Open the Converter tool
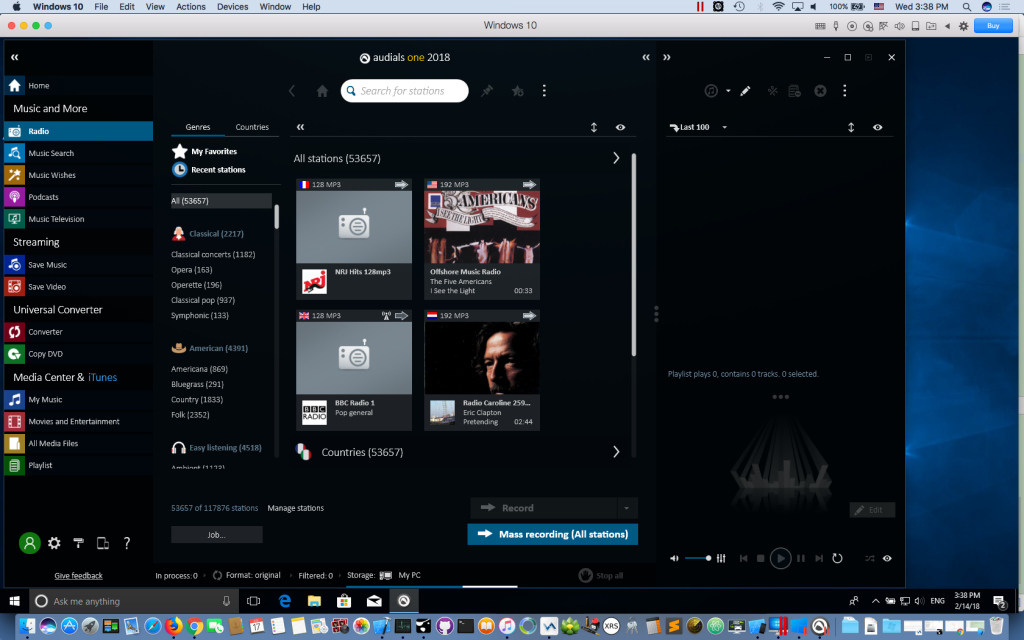Viewport: 1024px width, 640px height. coord(78,332)
